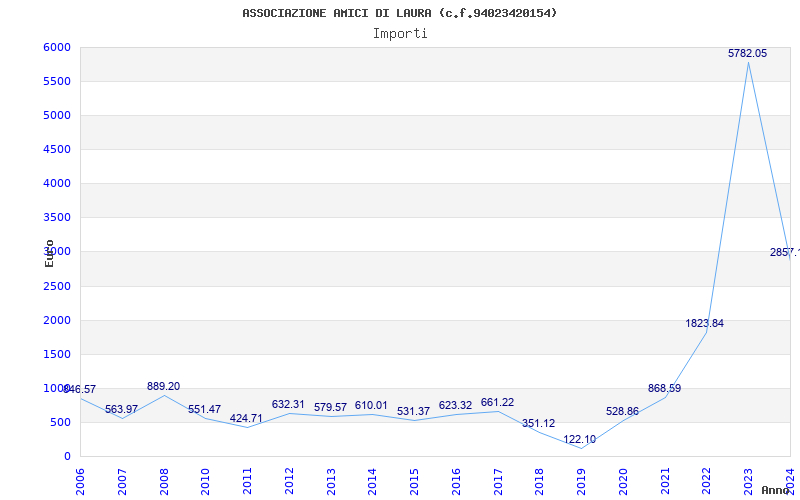This screenshot has width=800, height=500.
Task: Click the x-axis year 2021
Action: click(x=665, y=482)
